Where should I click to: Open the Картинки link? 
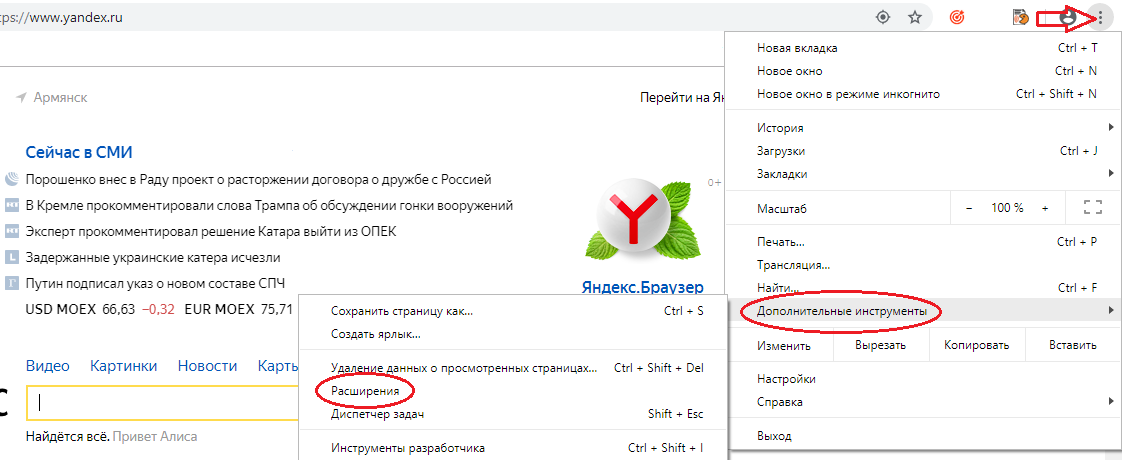(124, 366)
